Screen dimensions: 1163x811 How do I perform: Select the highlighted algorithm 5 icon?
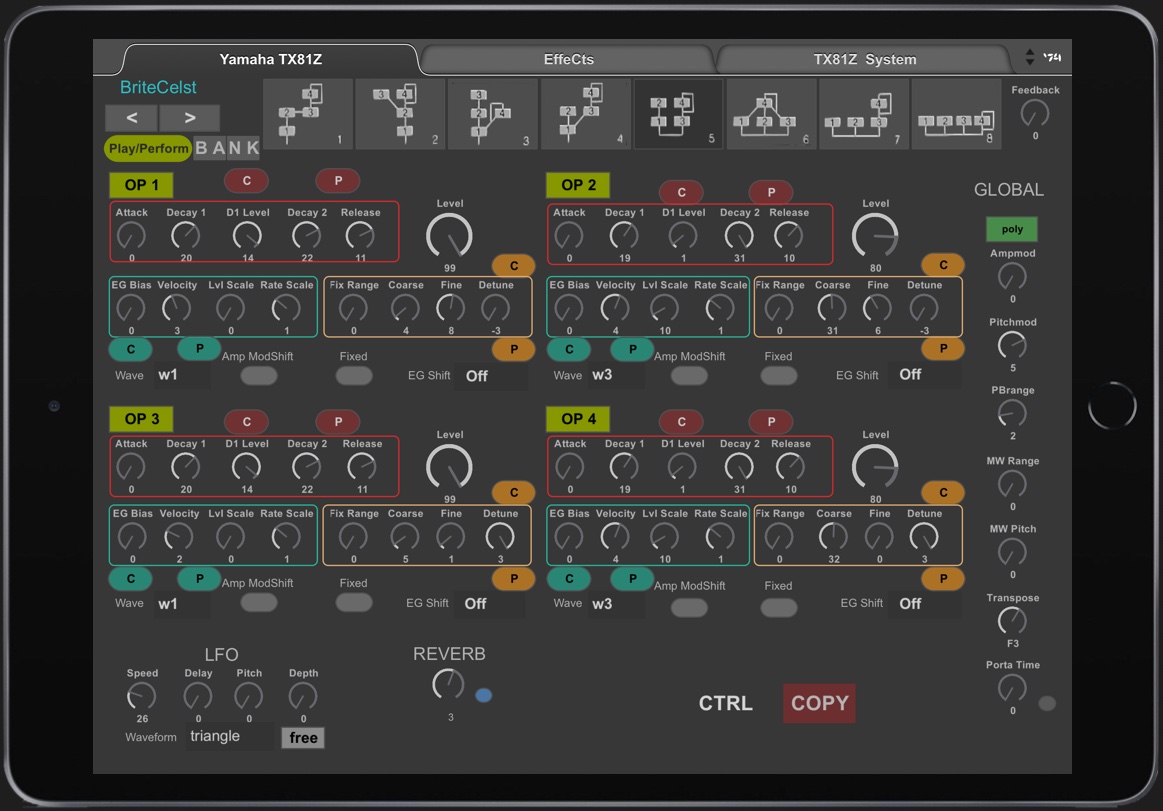point(678,114)
